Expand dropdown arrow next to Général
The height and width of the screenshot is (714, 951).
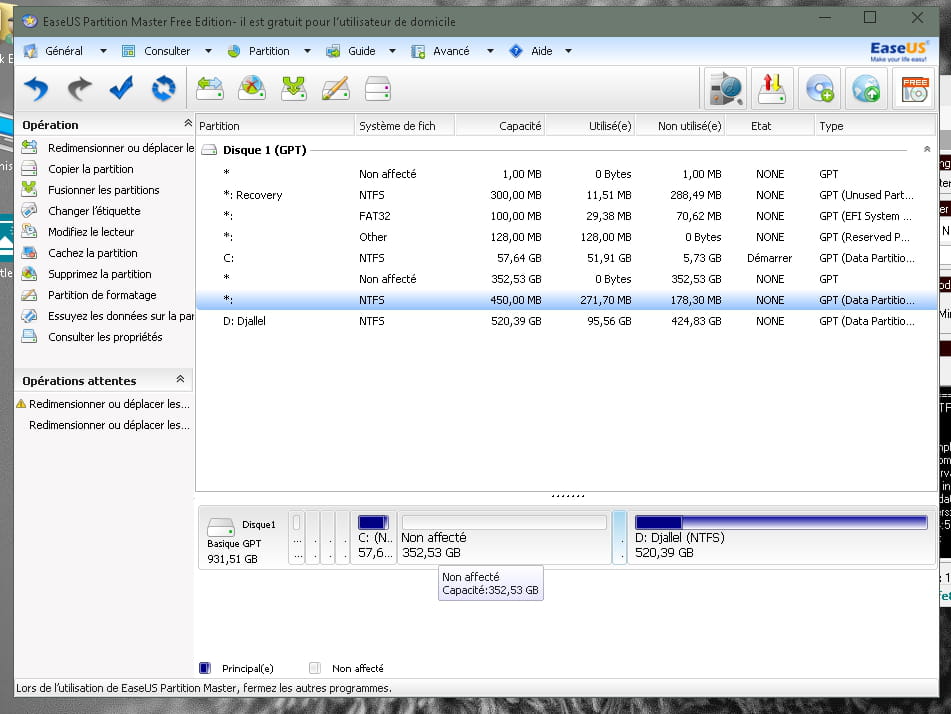103,51
